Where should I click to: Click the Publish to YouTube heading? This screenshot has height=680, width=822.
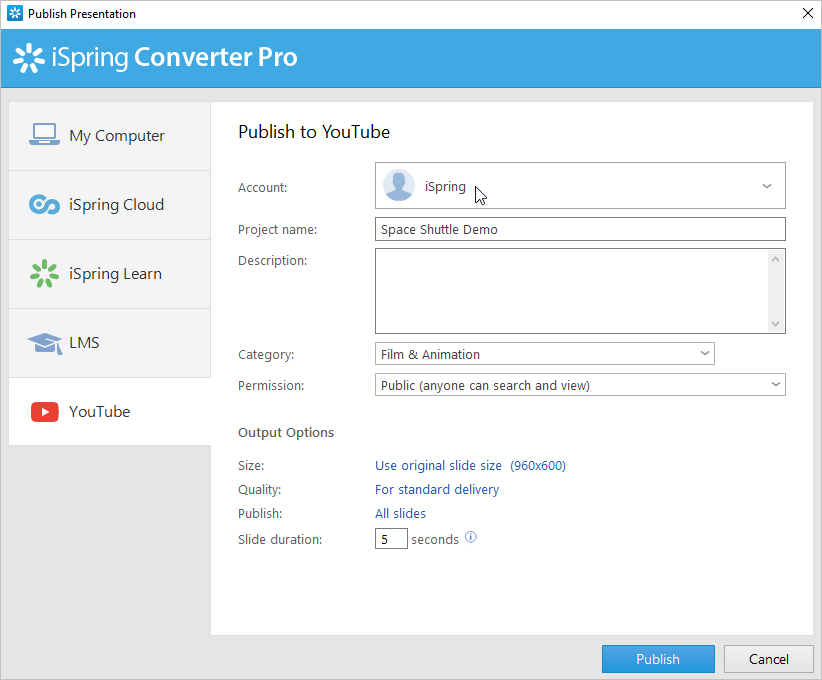pyautogui.click(x=314, y=132)
